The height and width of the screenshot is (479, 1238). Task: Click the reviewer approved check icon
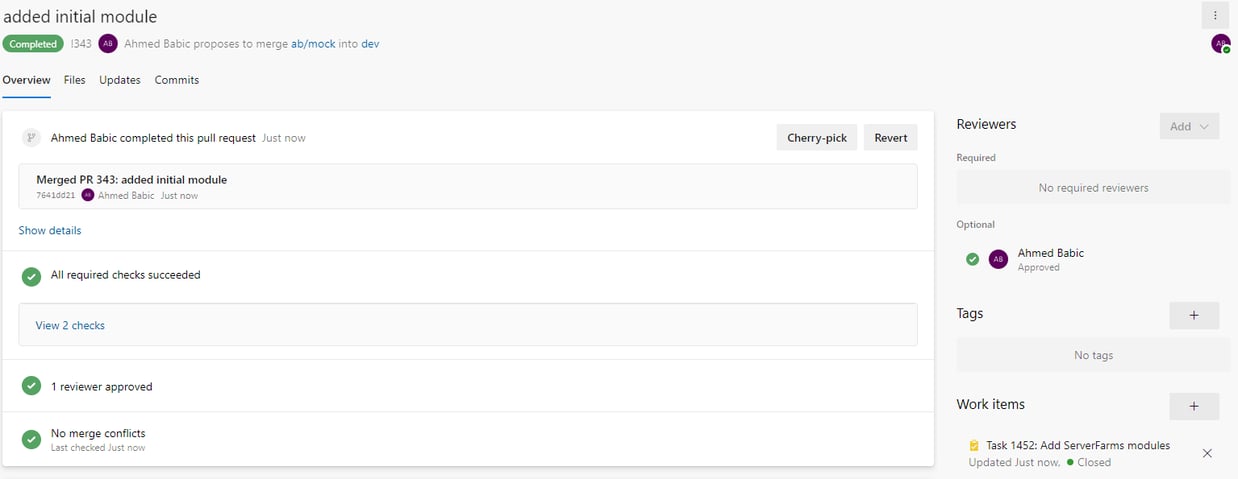click(31, 386)
